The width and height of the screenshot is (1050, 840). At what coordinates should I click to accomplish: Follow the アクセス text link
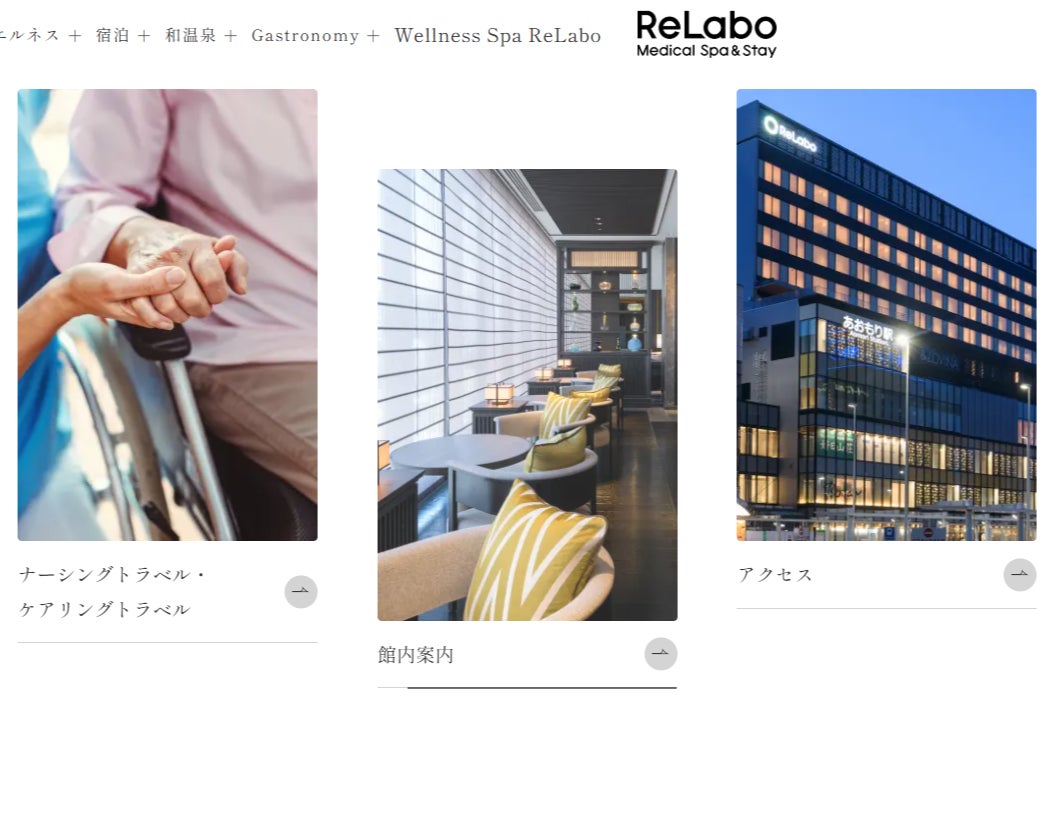775,575
